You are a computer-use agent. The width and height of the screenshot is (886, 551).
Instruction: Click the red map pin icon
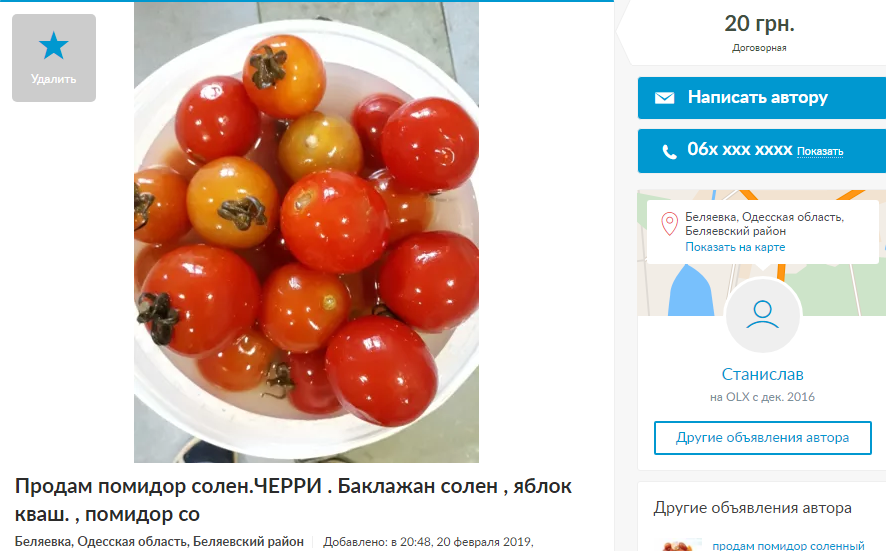(x=670, y=224)
